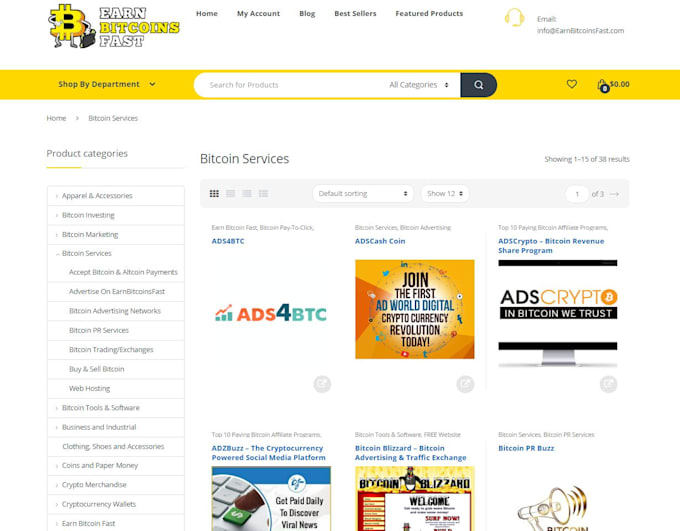Click ADSCrypto product image

point(558,313)
